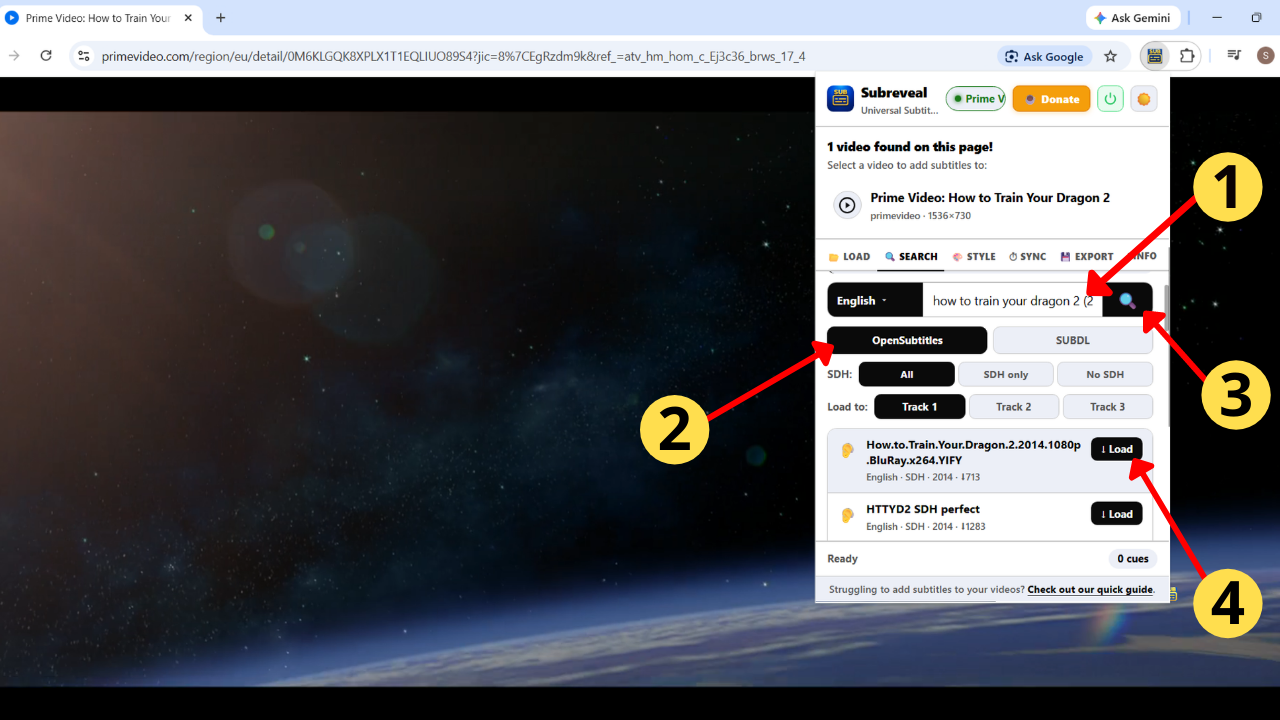Switch to the SEARCH tab
This screenshot has height=720, width=1280.
coord(911,257)
